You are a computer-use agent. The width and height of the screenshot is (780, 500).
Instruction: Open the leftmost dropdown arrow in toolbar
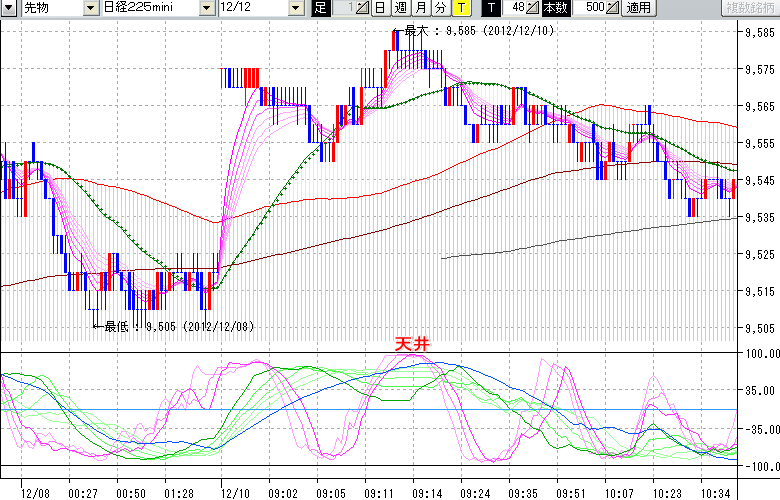click(9, 8)
